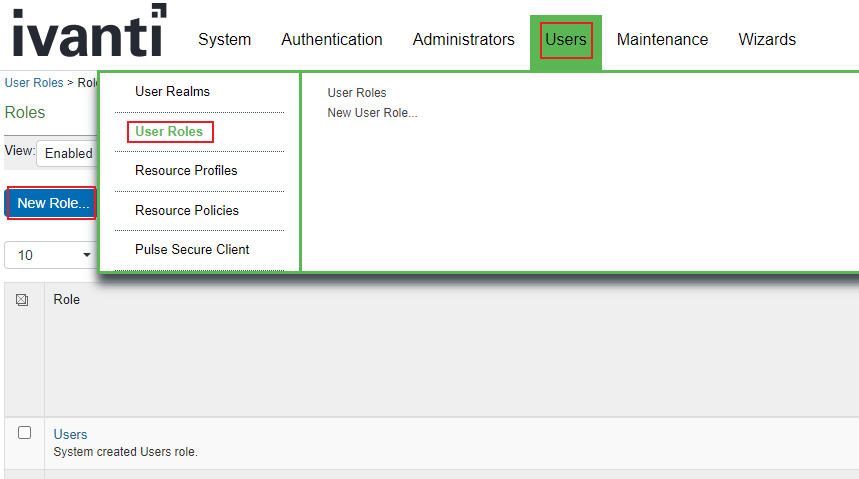859x479 pixels.
Task: Click the ivanti logo
Action: [x=88, y=32]
